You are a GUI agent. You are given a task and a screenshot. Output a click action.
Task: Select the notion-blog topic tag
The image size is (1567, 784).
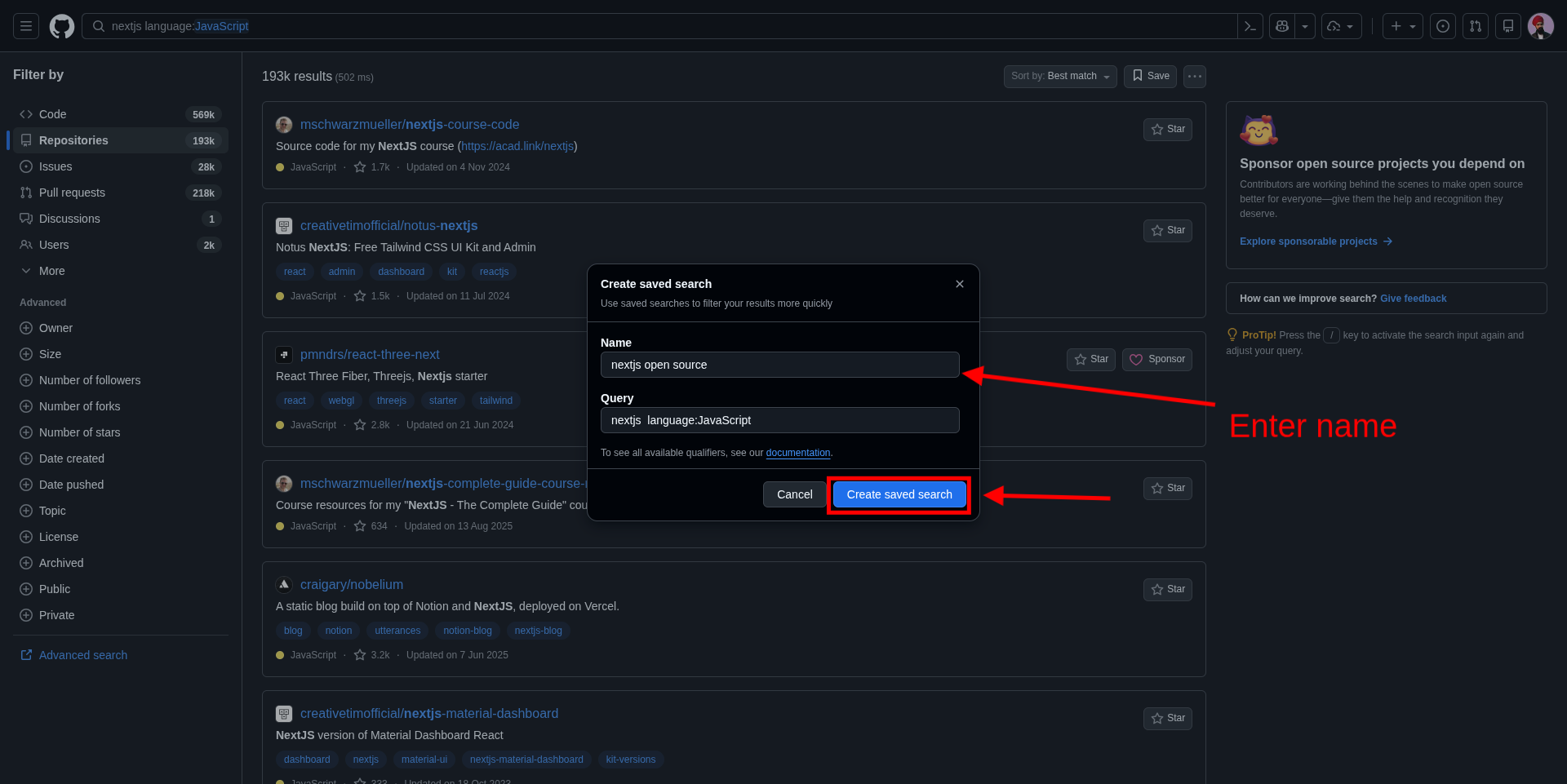pos(468,631)
